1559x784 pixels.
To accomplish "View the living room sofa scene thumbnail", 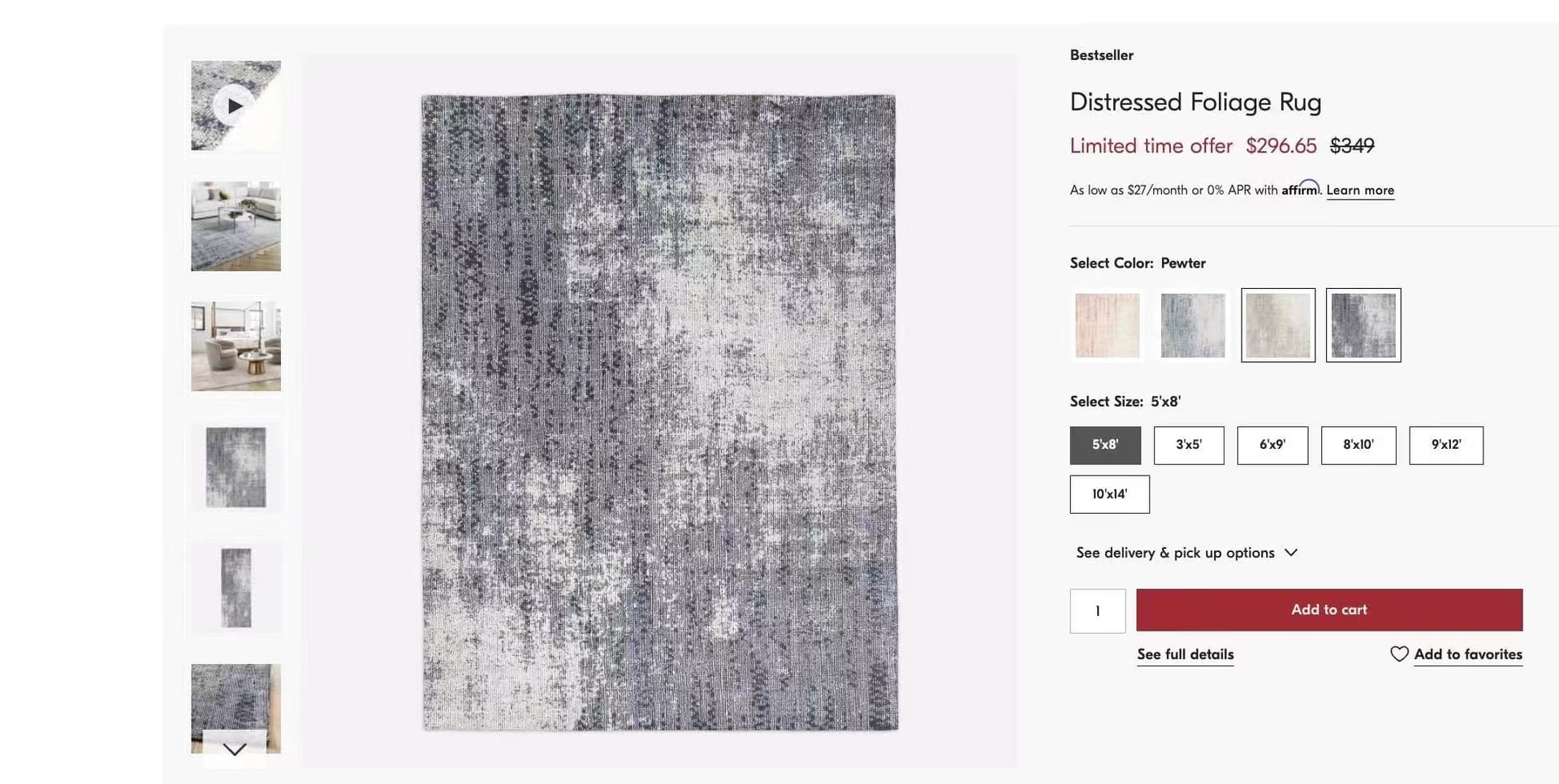I will click(x=235, y=226).
